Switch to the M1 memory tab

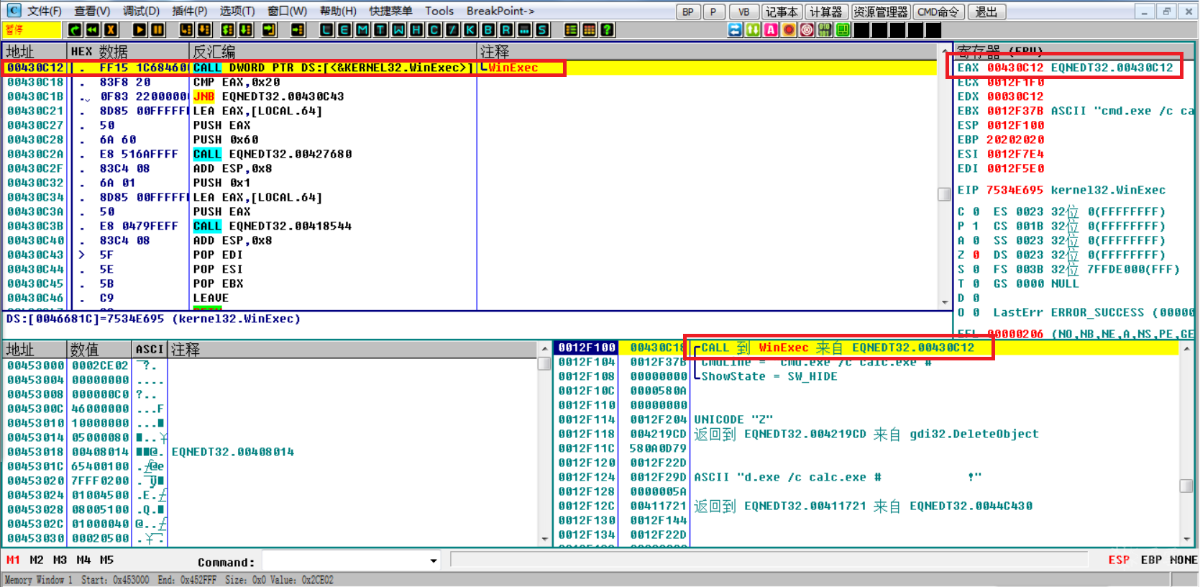pyautogui.click(x=14, y=560)
